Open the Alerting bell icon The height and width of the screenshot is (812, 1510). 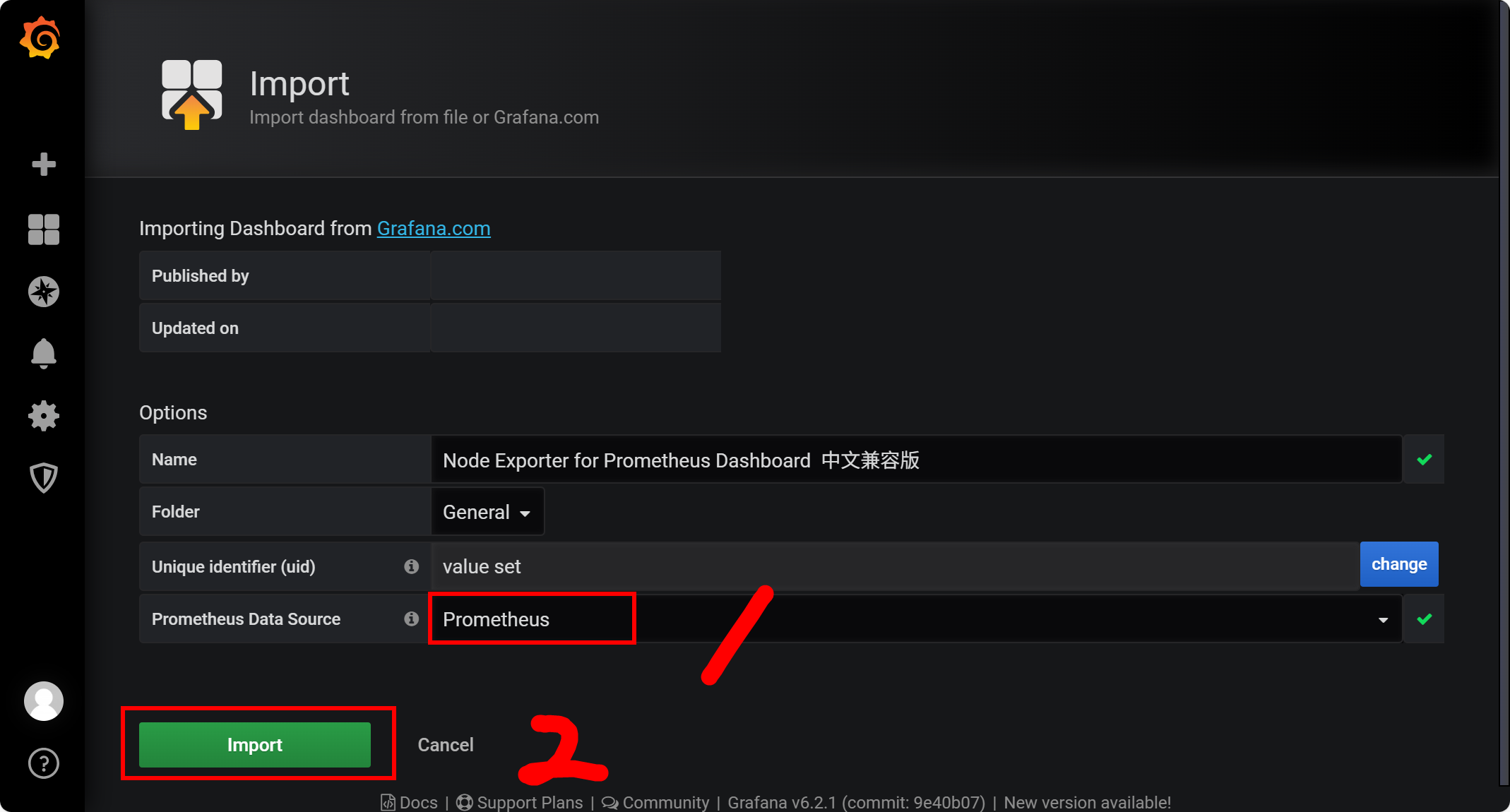coord(44,354)
